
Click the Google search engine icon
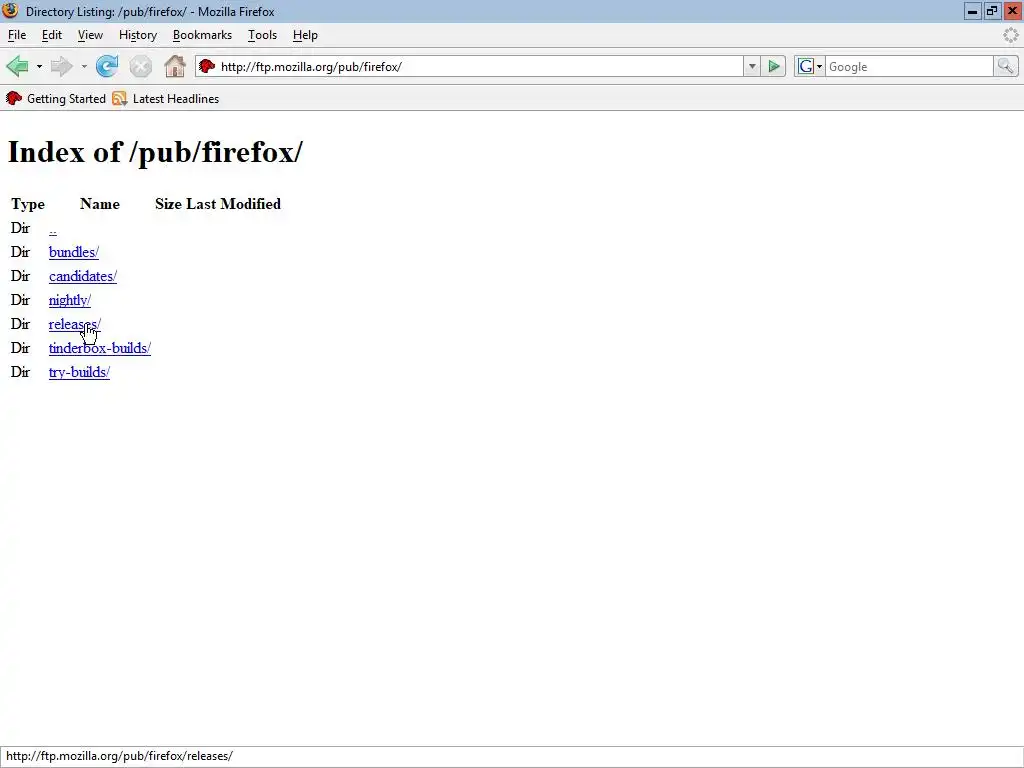806,66
